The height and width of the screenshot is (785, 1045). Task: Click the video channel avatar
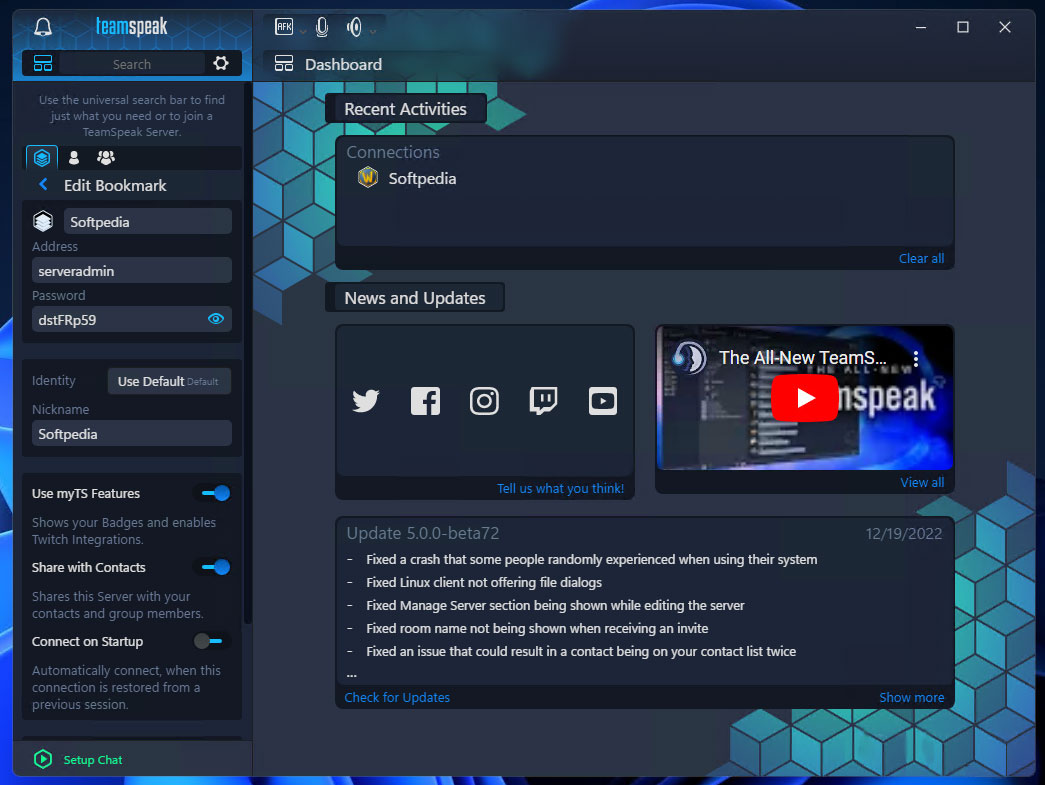(688, 358)
